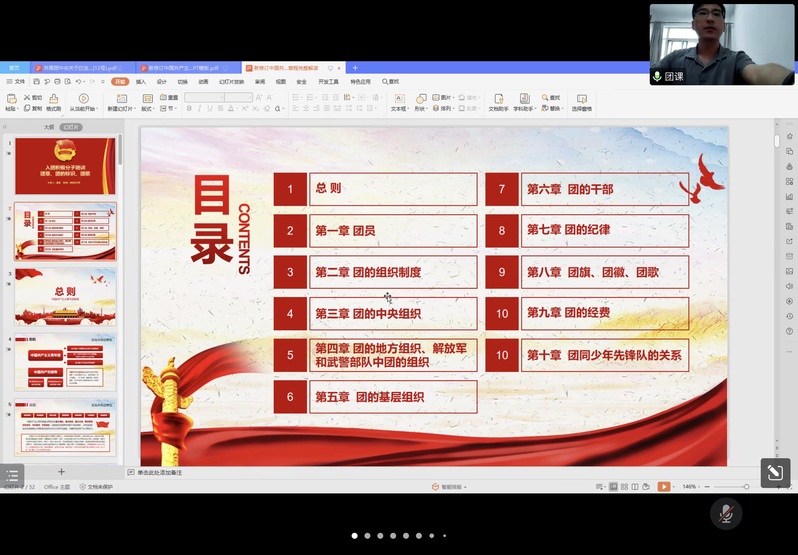Click the 新建幻灯片 new slide icon
Viewport: 798px width, 555px height.
point(122,100)
